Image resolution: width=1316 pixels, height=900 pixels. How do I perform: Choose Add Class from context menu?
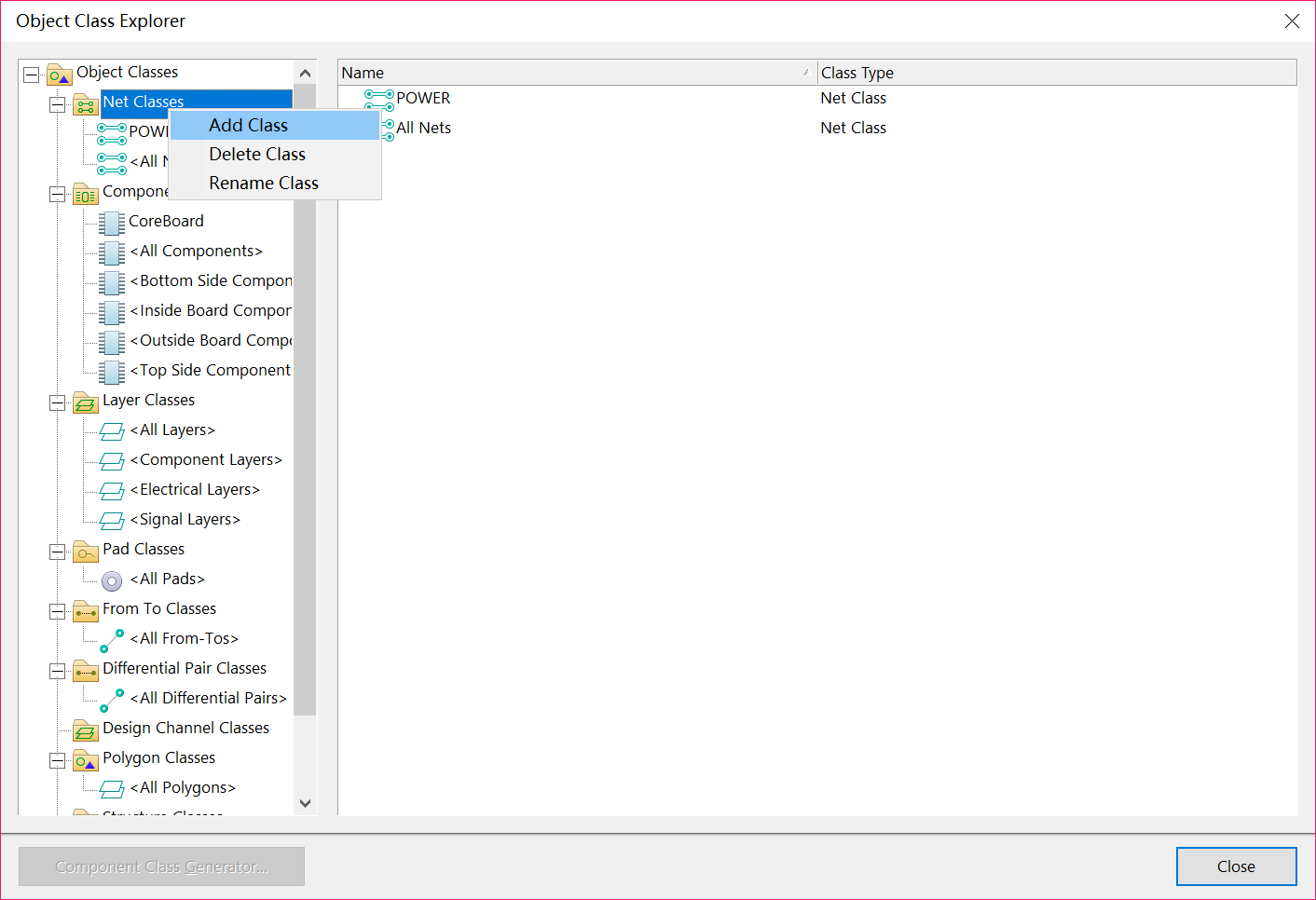(248, 126)
